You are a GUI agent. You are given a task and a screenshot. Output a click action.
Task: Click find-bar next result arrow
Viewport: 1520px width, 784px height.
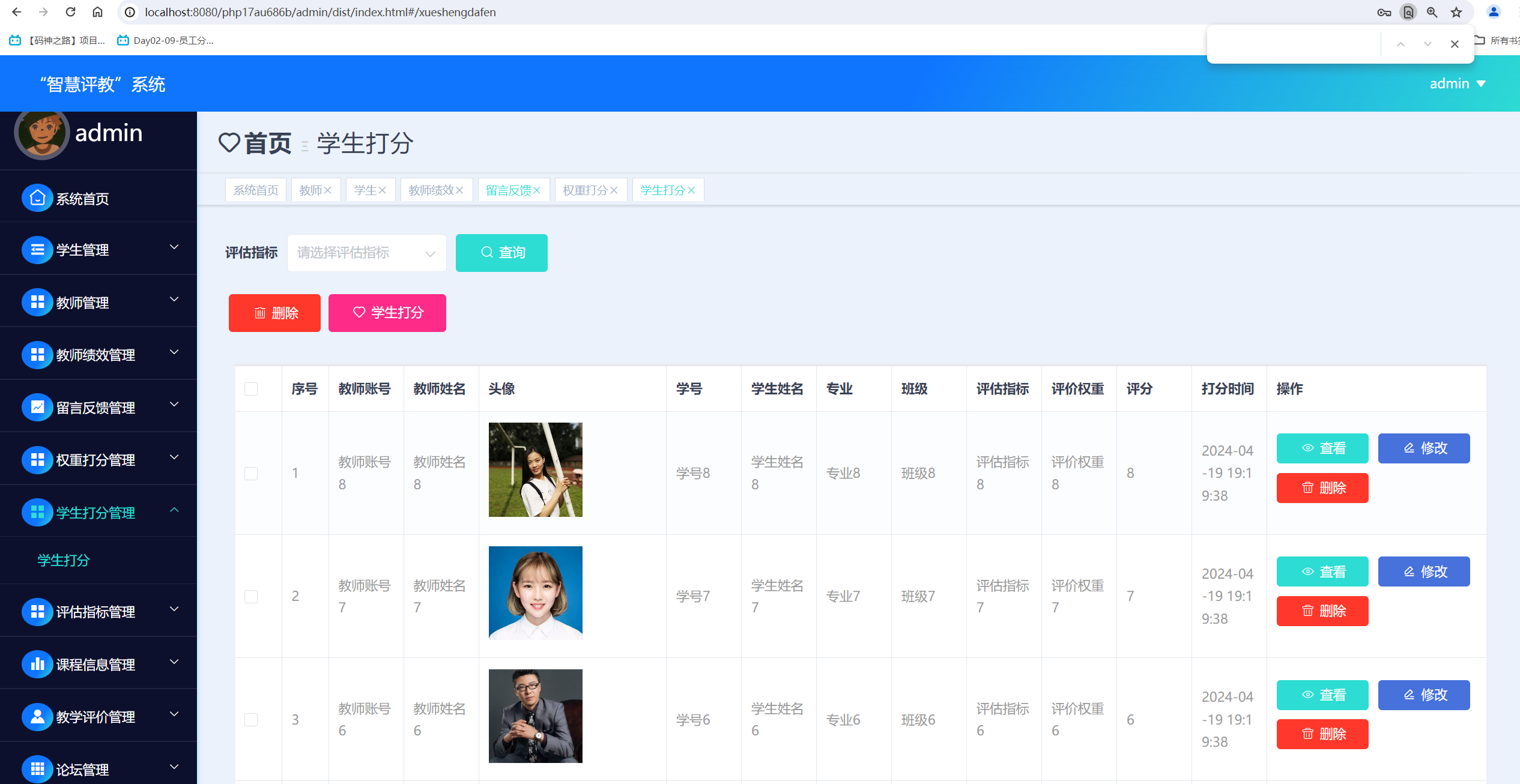coord(1428,44)
